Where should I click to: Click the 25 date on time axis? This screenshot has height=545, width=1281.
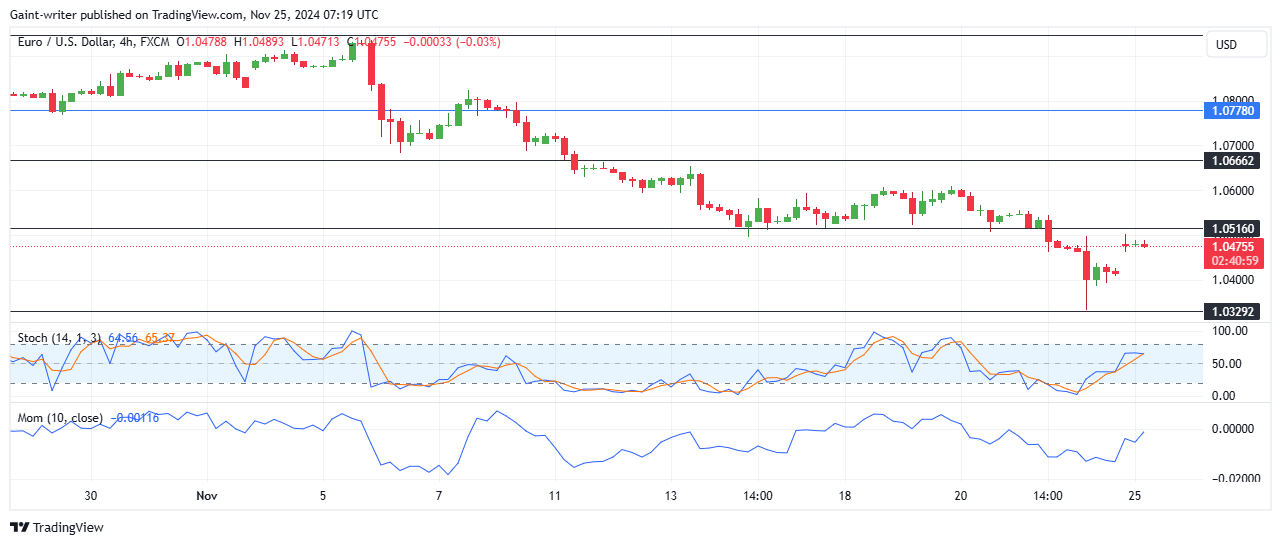(x=1134, y=495)
